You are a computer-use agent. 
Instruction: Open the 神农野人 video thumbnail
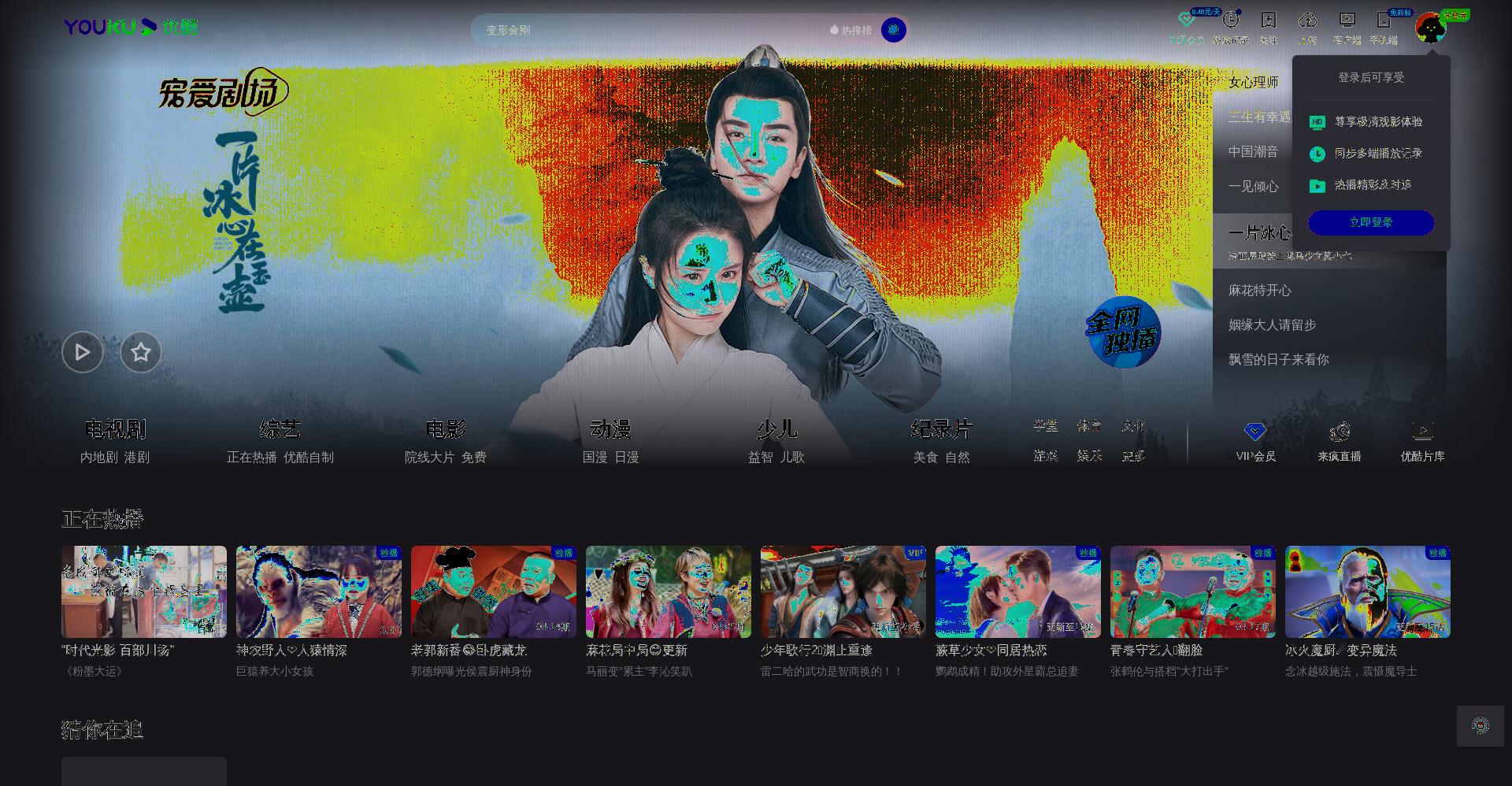(319, 591)
